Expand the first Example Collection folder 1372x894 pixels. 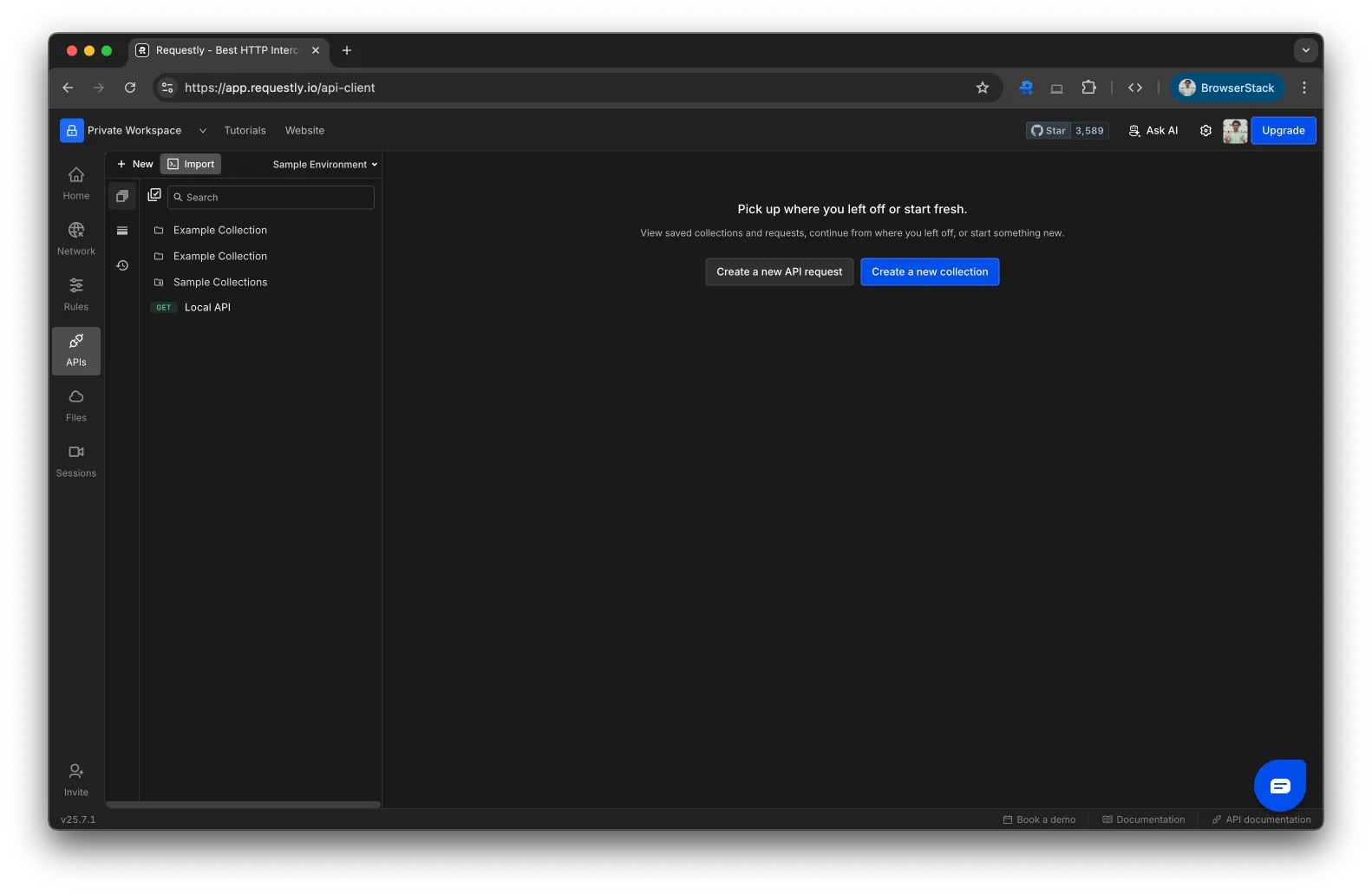point(260,231)
